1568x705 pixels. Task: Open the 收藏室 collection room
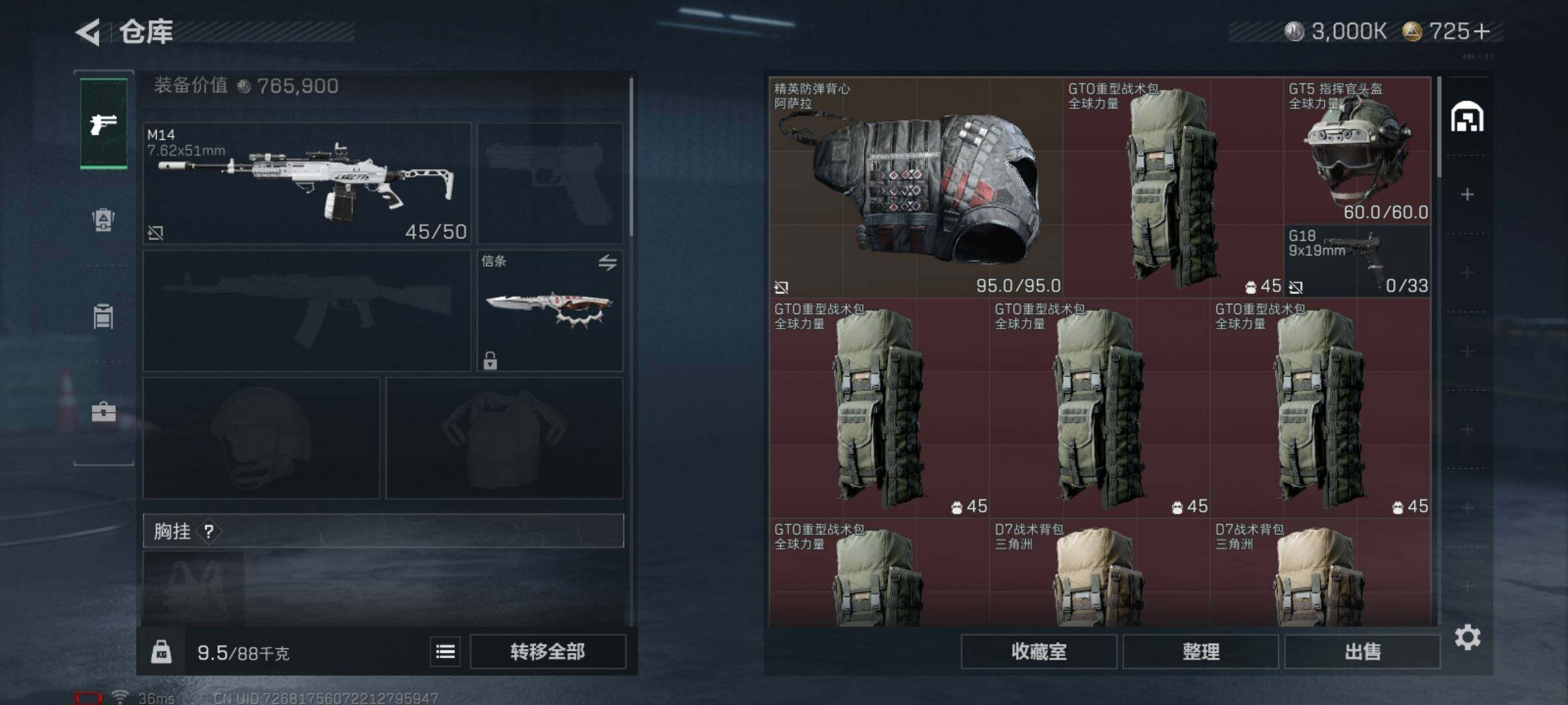(x=1039, y=652)
